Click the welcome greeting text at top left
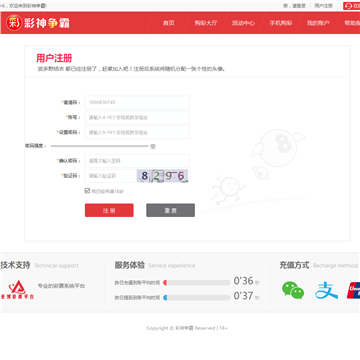 (23, 6)
